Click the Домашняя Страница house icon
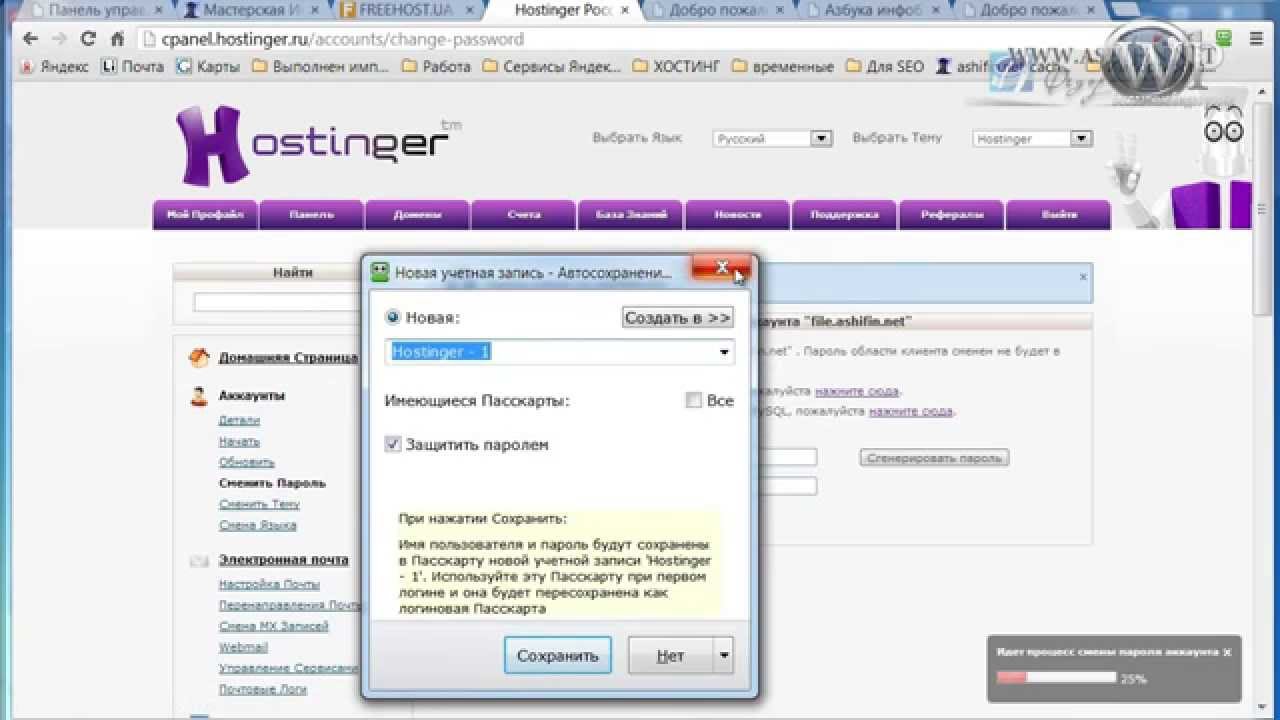 click(200, 358)
